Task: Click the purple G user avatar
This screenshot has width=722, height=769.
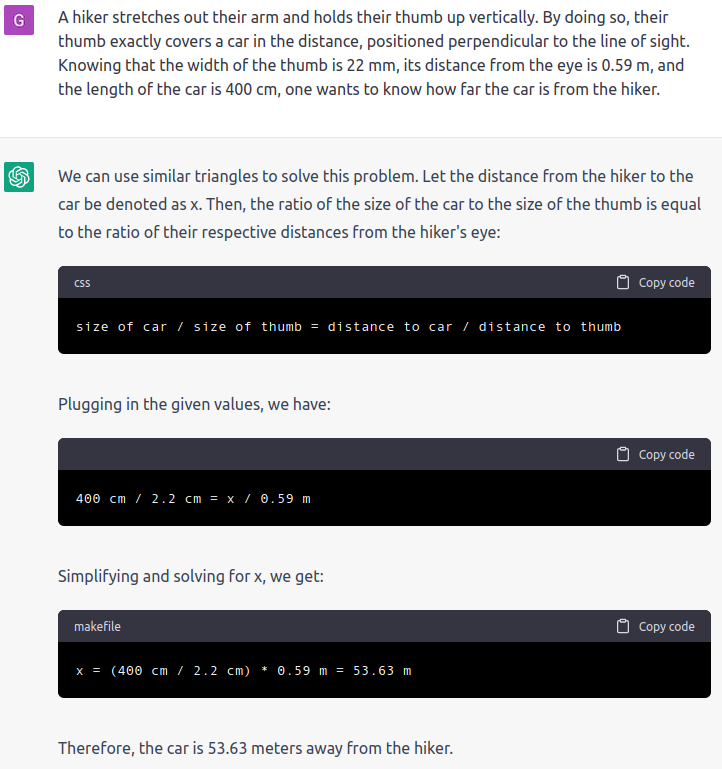Action: [19, 20]
